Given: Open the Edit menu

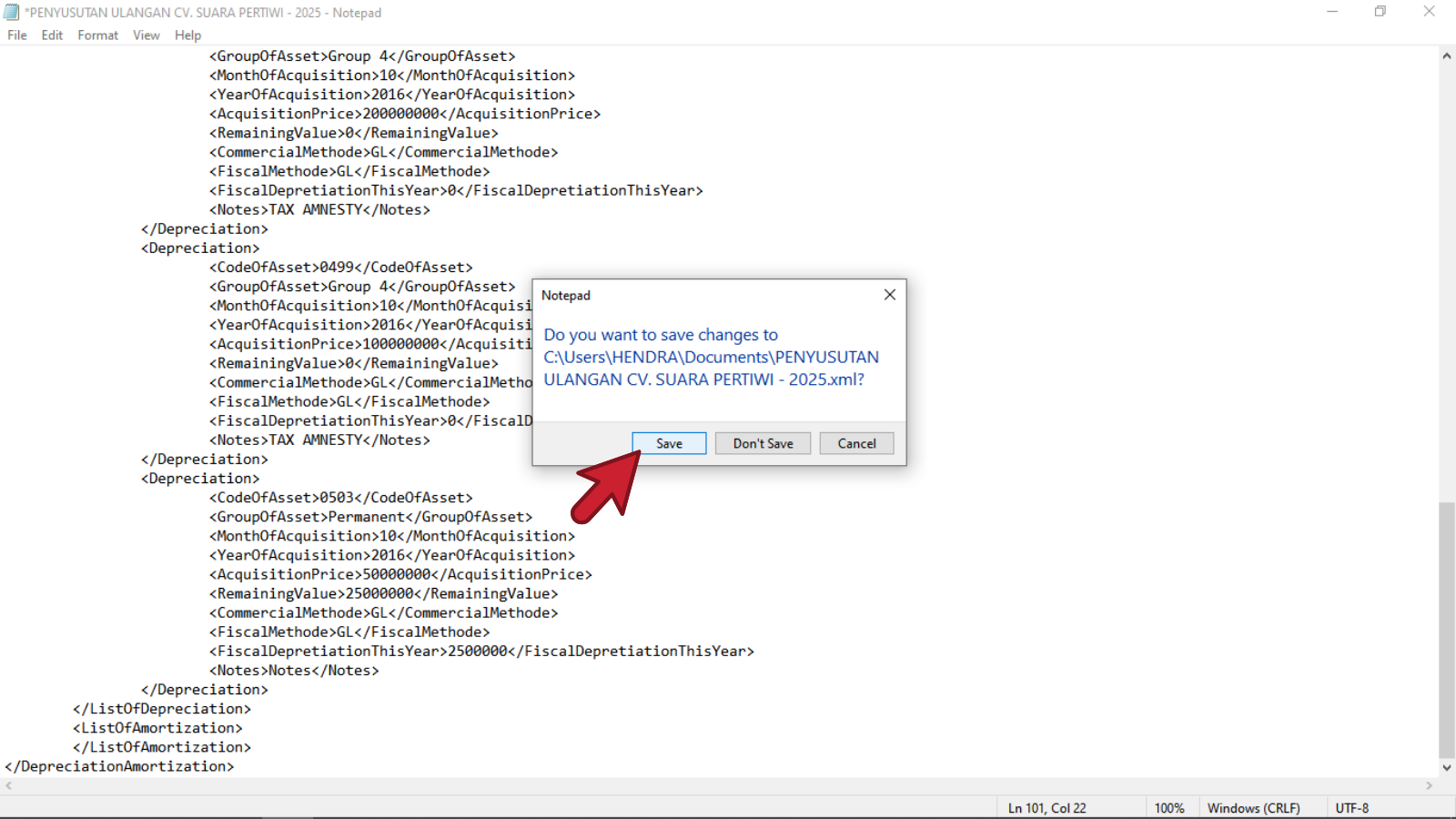Looking at the screenshot, I should pos(52,35).
